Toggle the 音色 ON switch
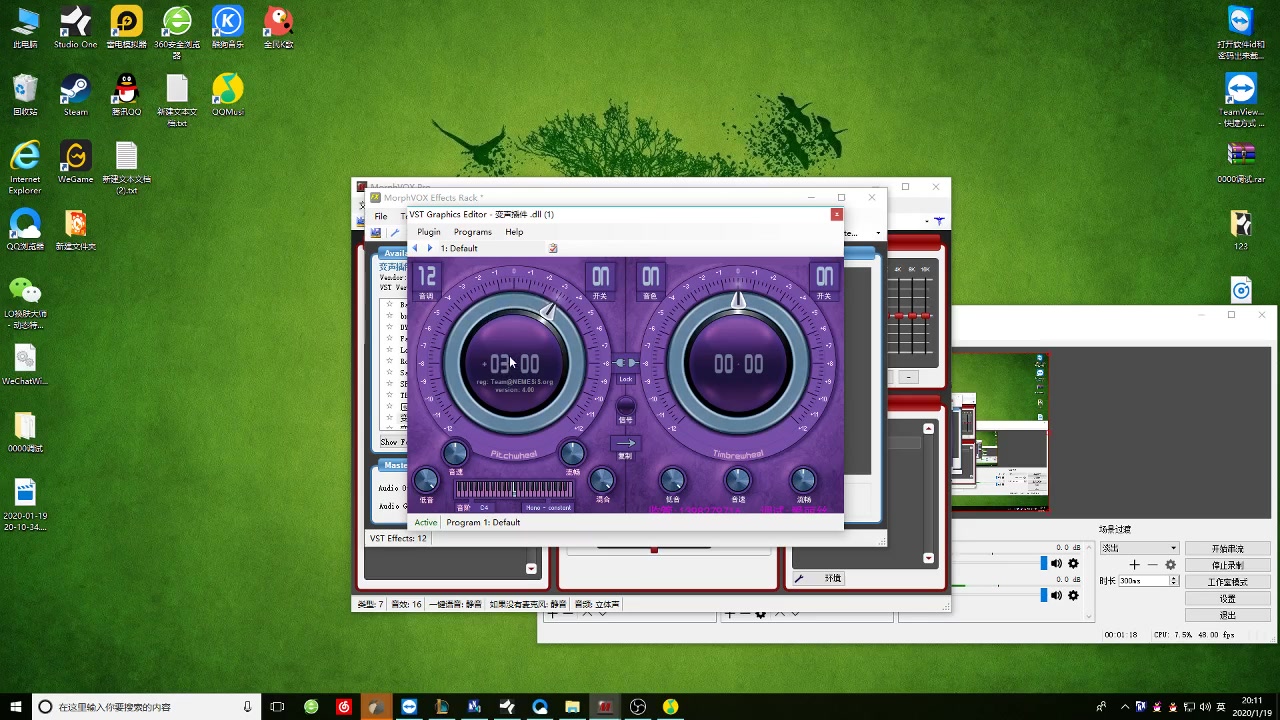Viewport: 1280px width, 720px height. tap(650, 278)
